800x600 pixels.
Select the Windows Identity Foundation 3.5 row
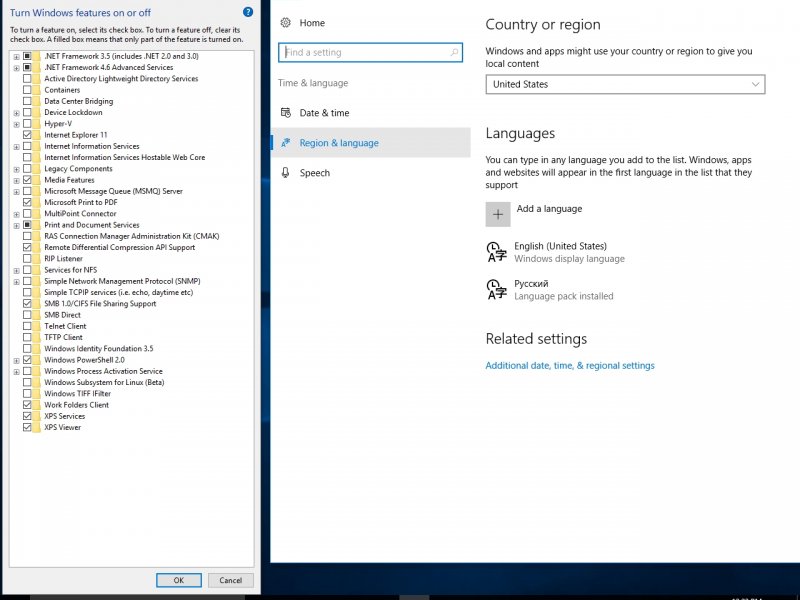click(x=98, y=348)
